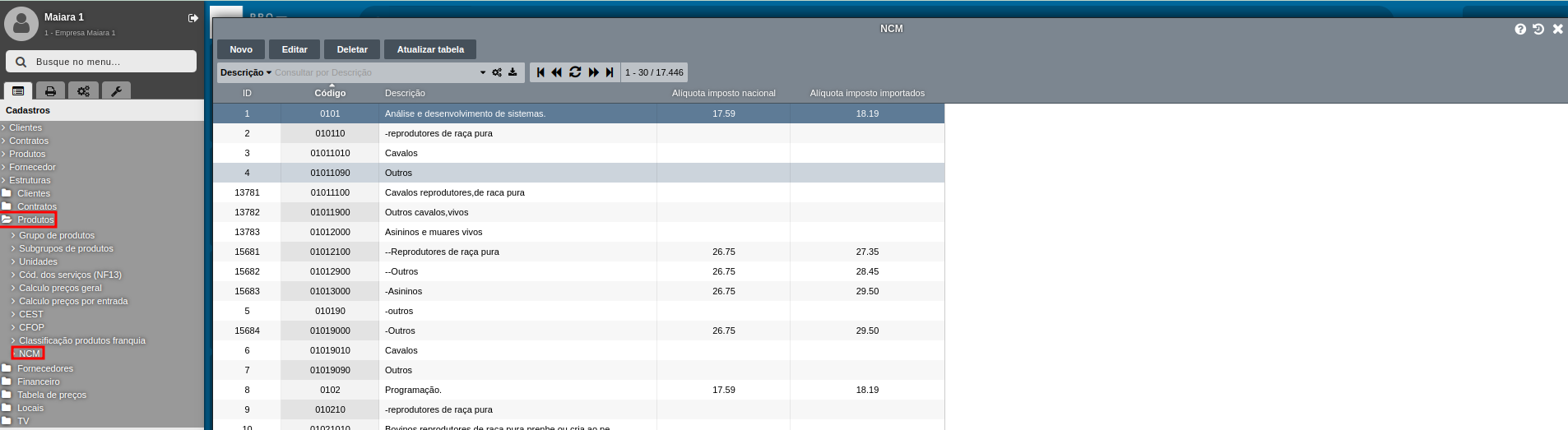Open the wrench tools tab
Screen dimensions: 1568x430
click(x=116, y=91)
